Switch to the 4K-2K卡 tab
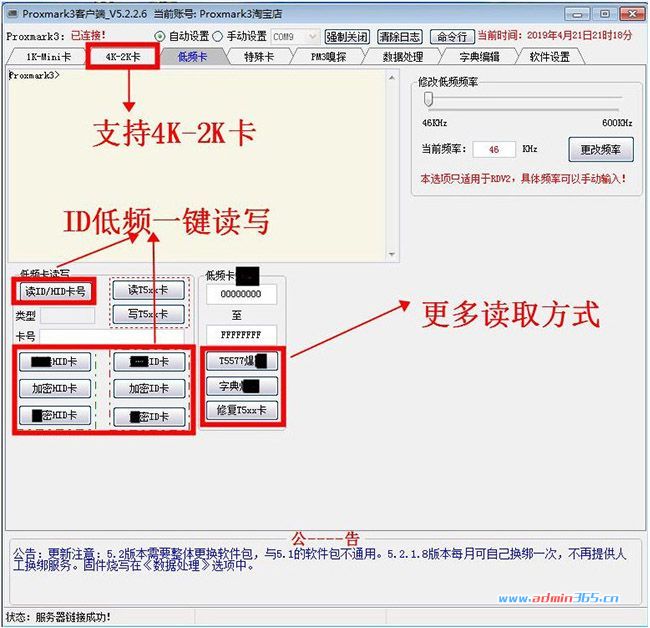The height and width of the screenshot is (628, 650). pos(123,57)
